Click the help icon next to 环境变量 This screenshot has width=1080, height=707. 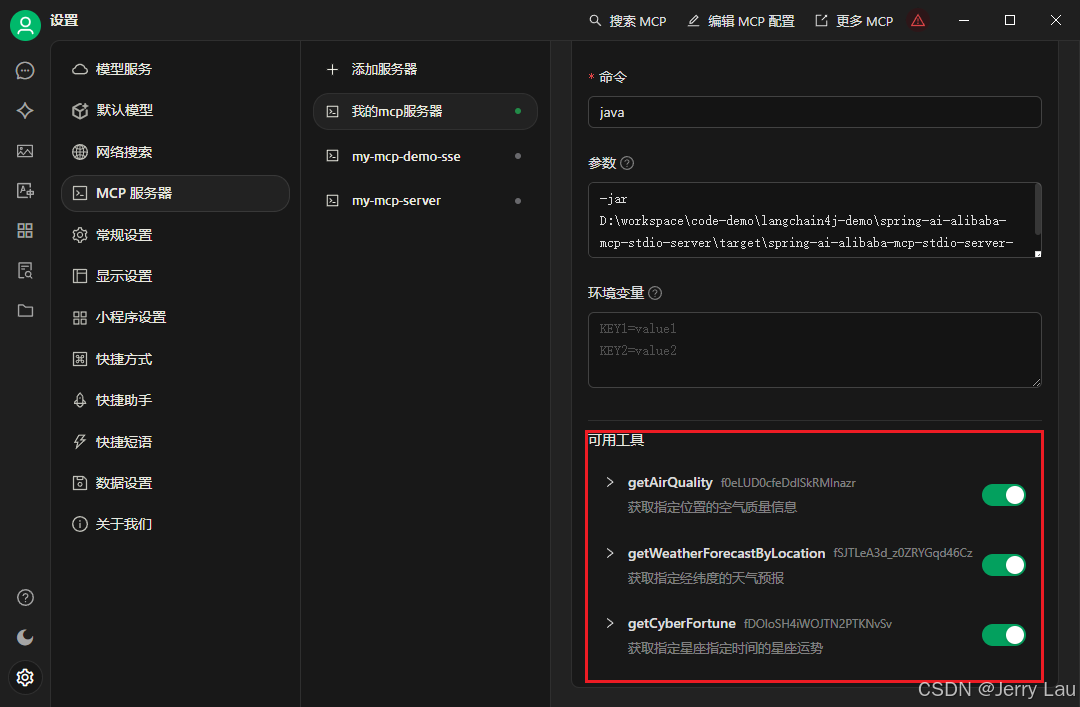pos(655,293)
